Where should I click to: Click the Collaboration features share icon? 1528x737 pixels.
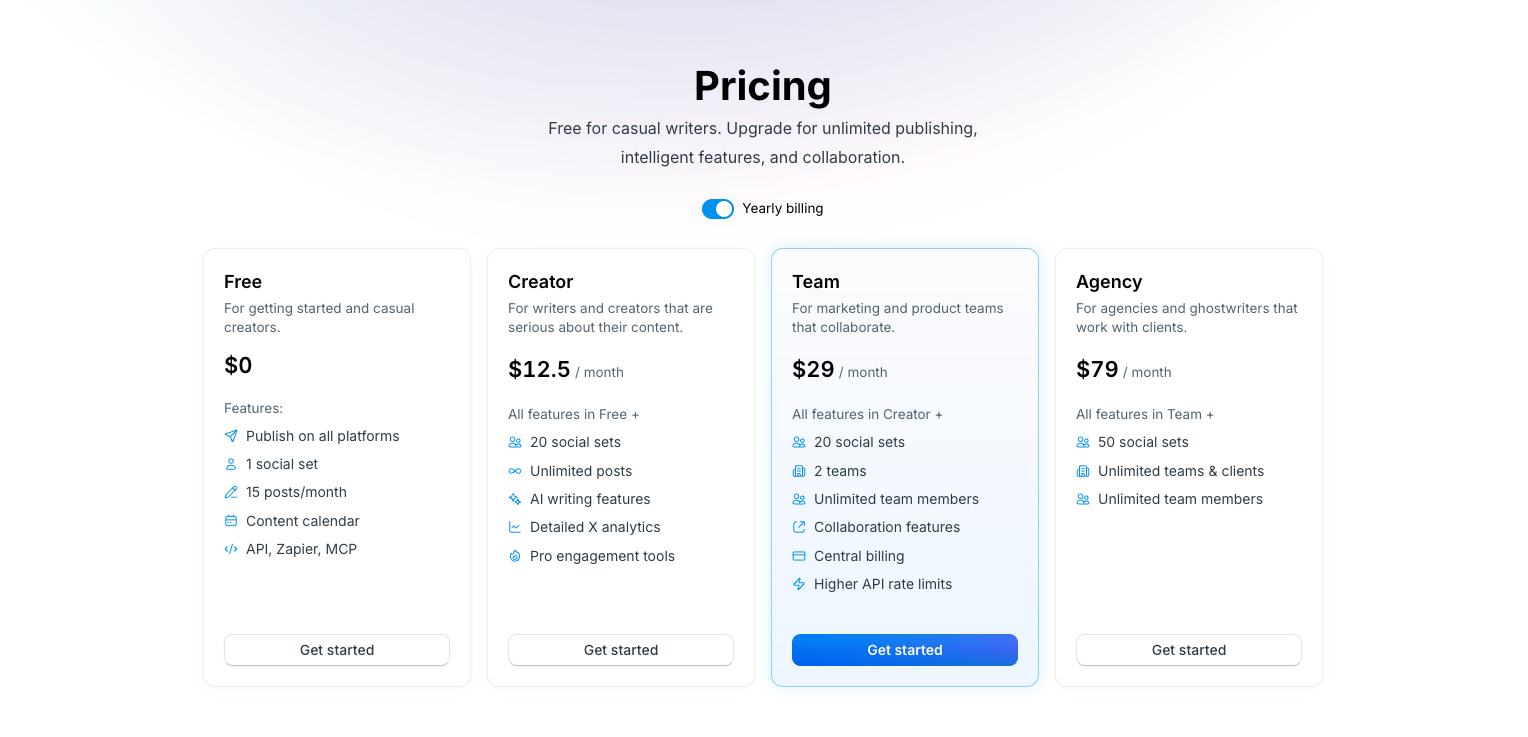[798, 527]
